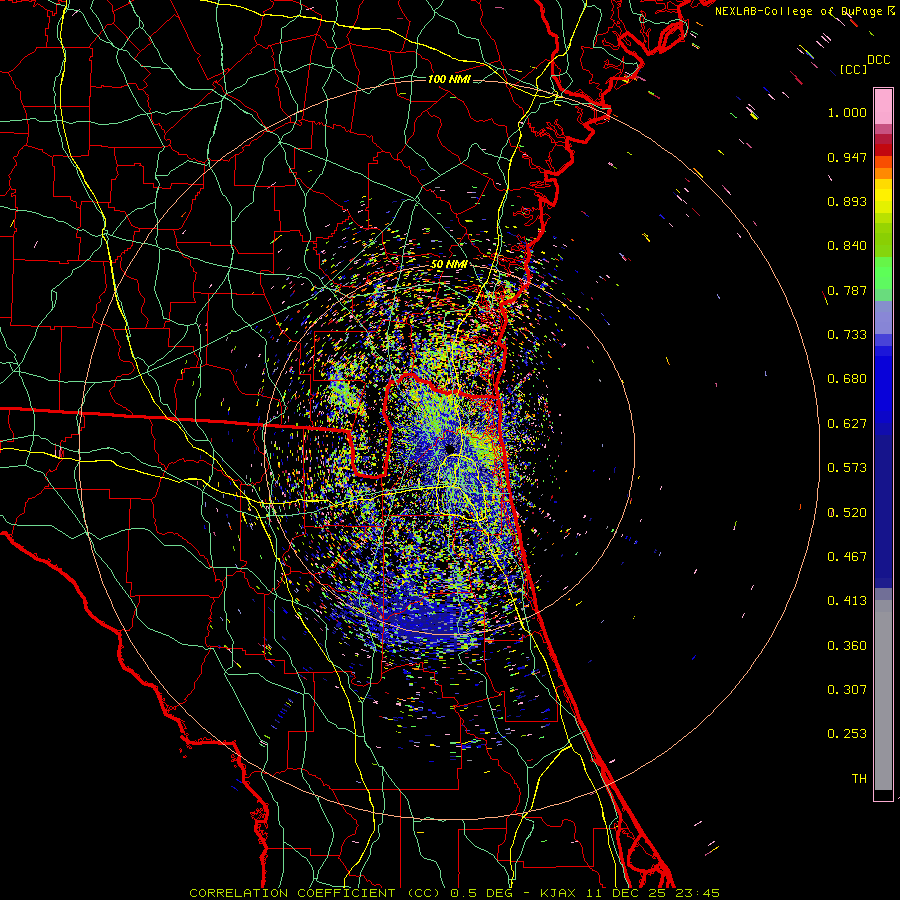Image resolution: width=900 pixels, height=900 pixels.
Task: Select the 0.680 scale value
Action: point(847,379)
